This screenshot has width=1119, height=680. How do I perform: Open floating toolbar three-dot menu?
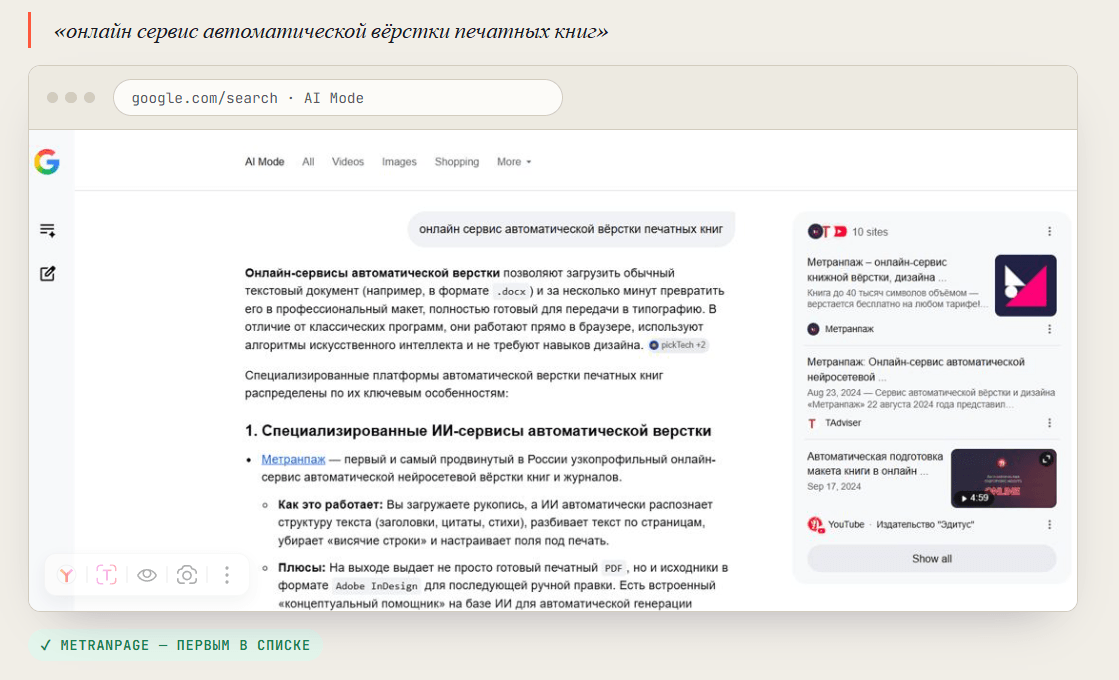coord(227,575)
